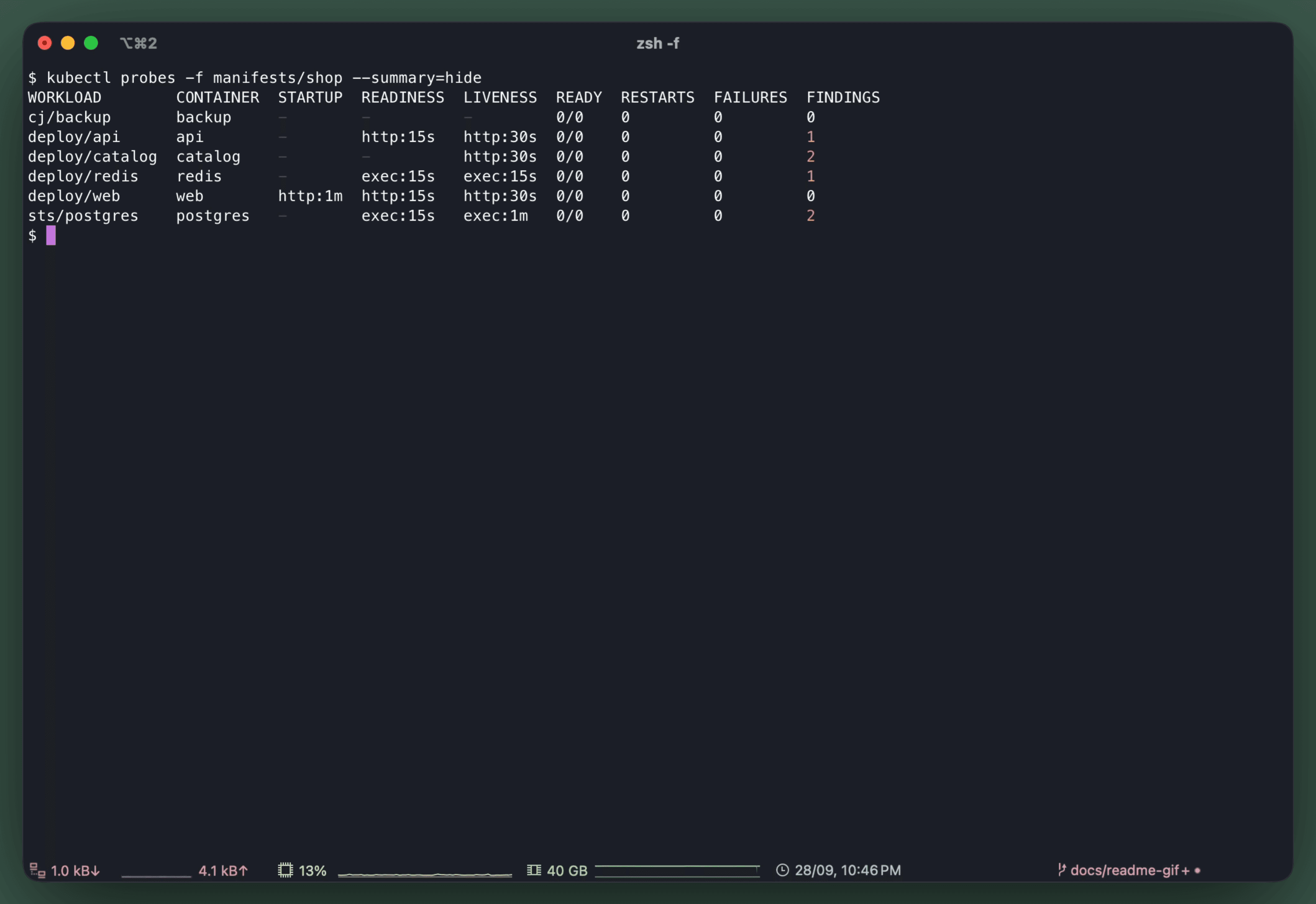1316x904 pixels.
Task: Click the http:1m startup value for web
Action: point(310,196)
